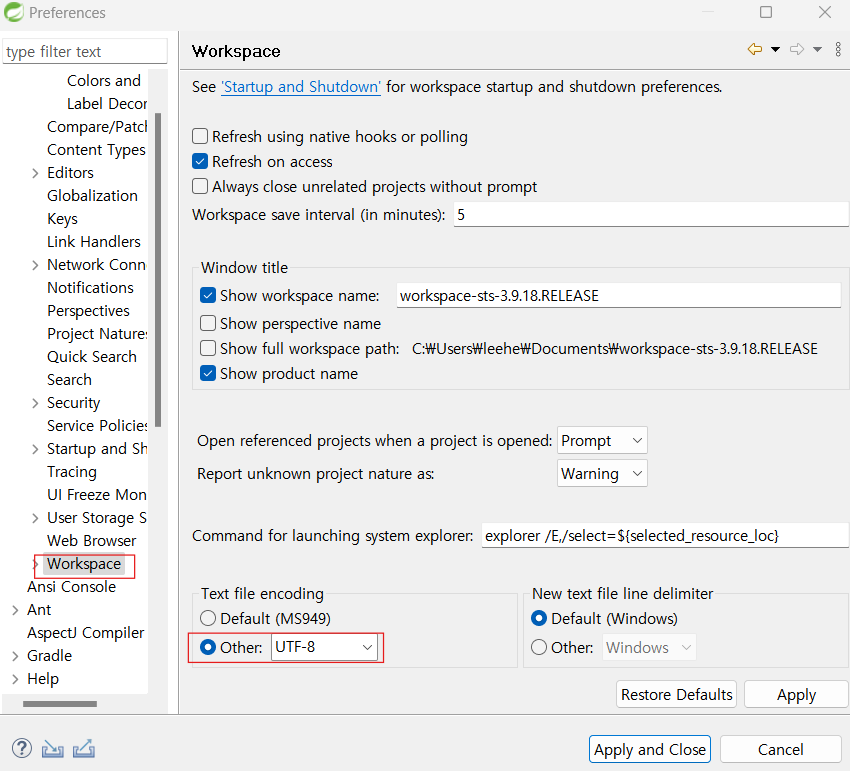Click the workspace name text field
Image resolution: width=850 pixels, height=771 pixels.
619,295
